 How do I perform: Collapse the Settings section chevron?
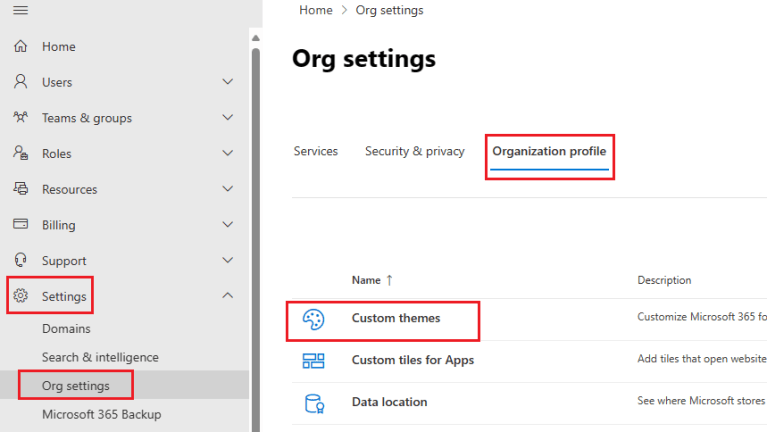point(228,296)
